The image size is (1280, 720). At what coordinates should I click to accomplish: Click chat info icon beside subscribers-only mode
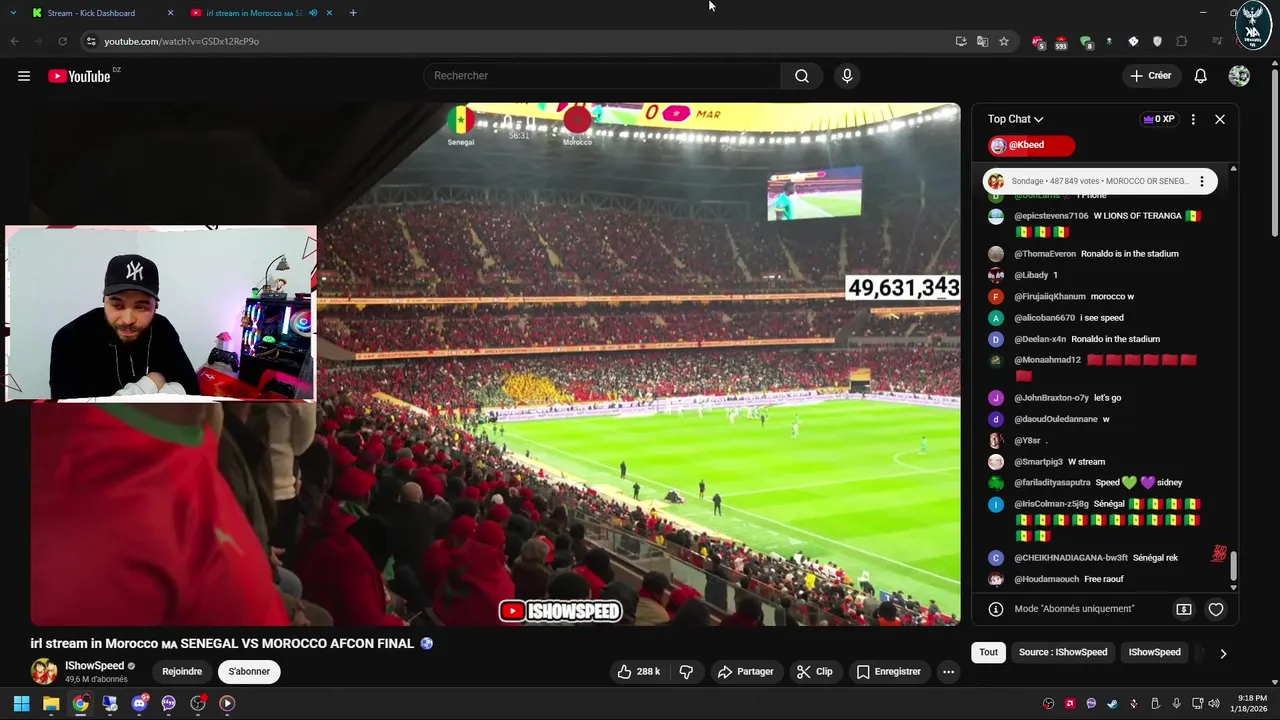click(996, 609)
